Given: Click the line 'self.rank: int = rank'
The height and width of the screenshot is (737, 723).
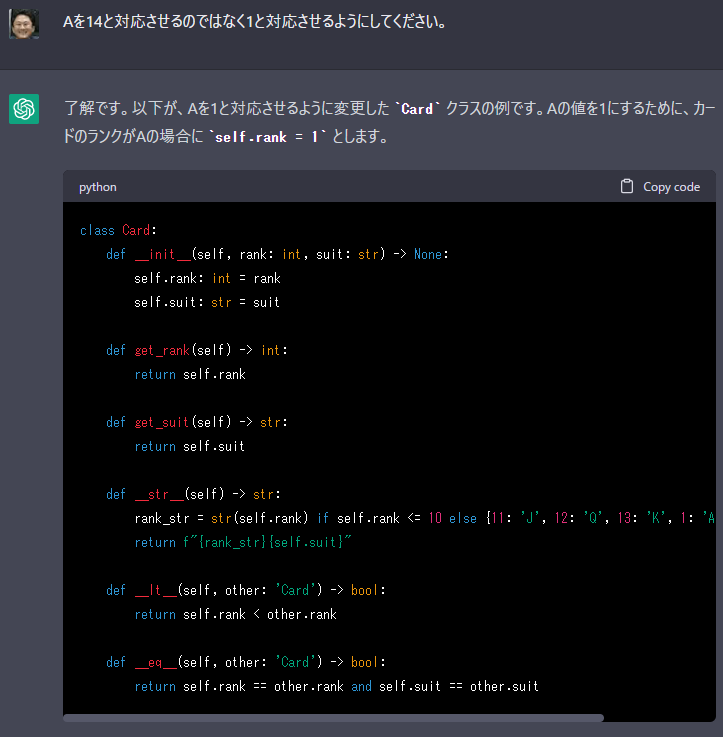Looking at the screenshot, I should coord(207,278).
